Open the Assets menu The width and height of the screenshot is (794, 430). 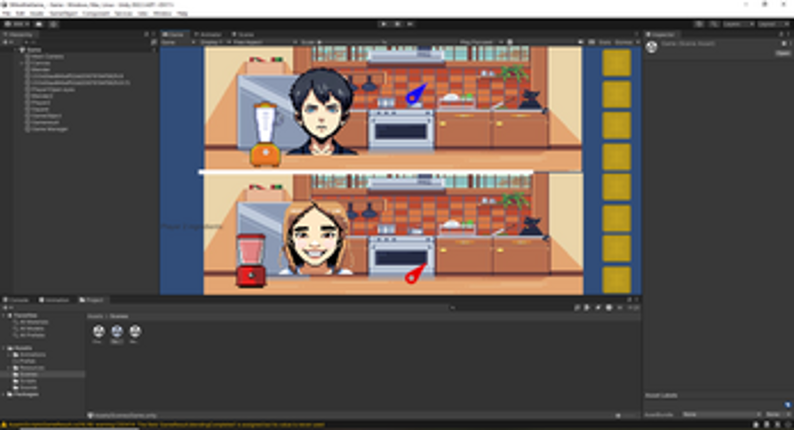click(x=36, y=13)
